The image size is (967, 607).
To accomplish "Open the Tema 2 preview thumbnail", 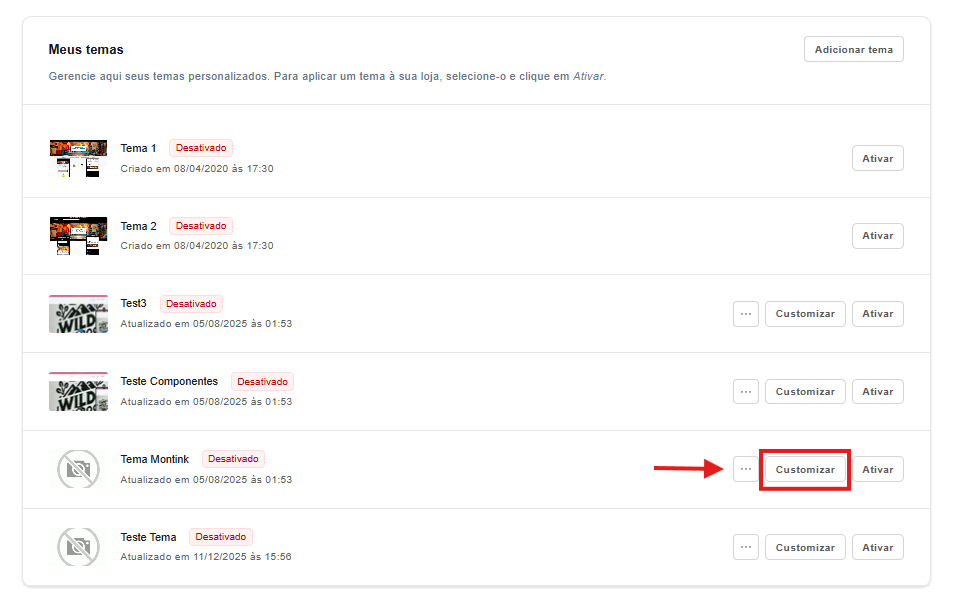I will pos(78,236).
